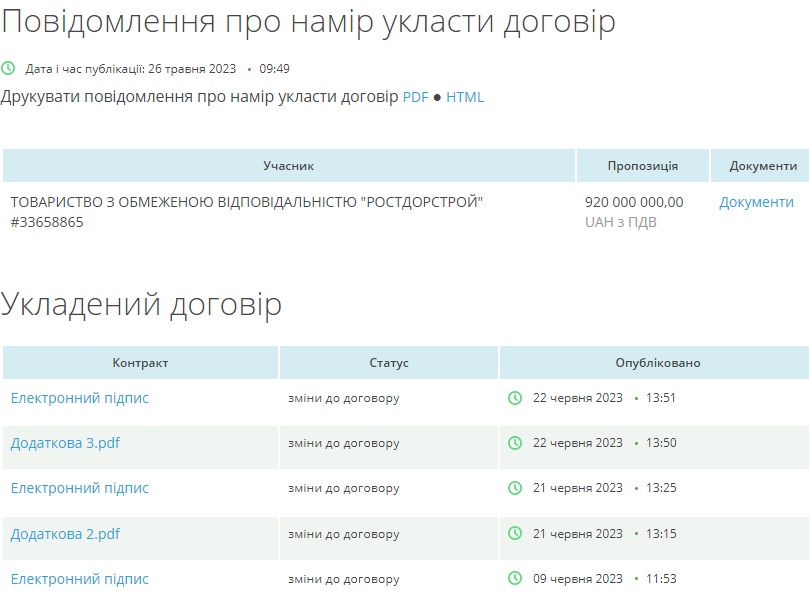Screen dimensions: 809x595
Task: Click the heading Укладений договір
Action: click(x=141, y=304)
